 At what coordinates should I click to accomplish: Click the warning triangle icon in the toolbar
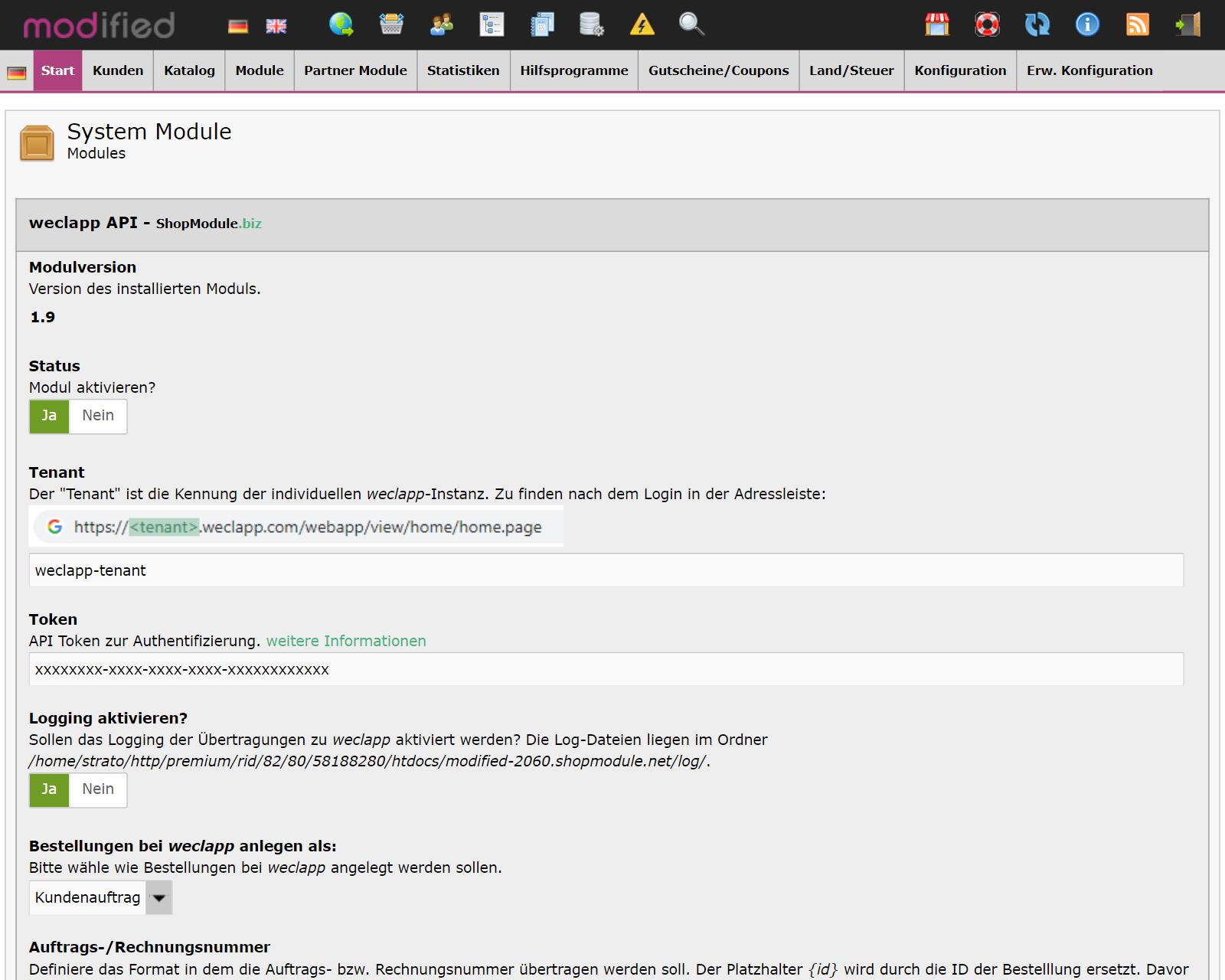tap(643, 24)
